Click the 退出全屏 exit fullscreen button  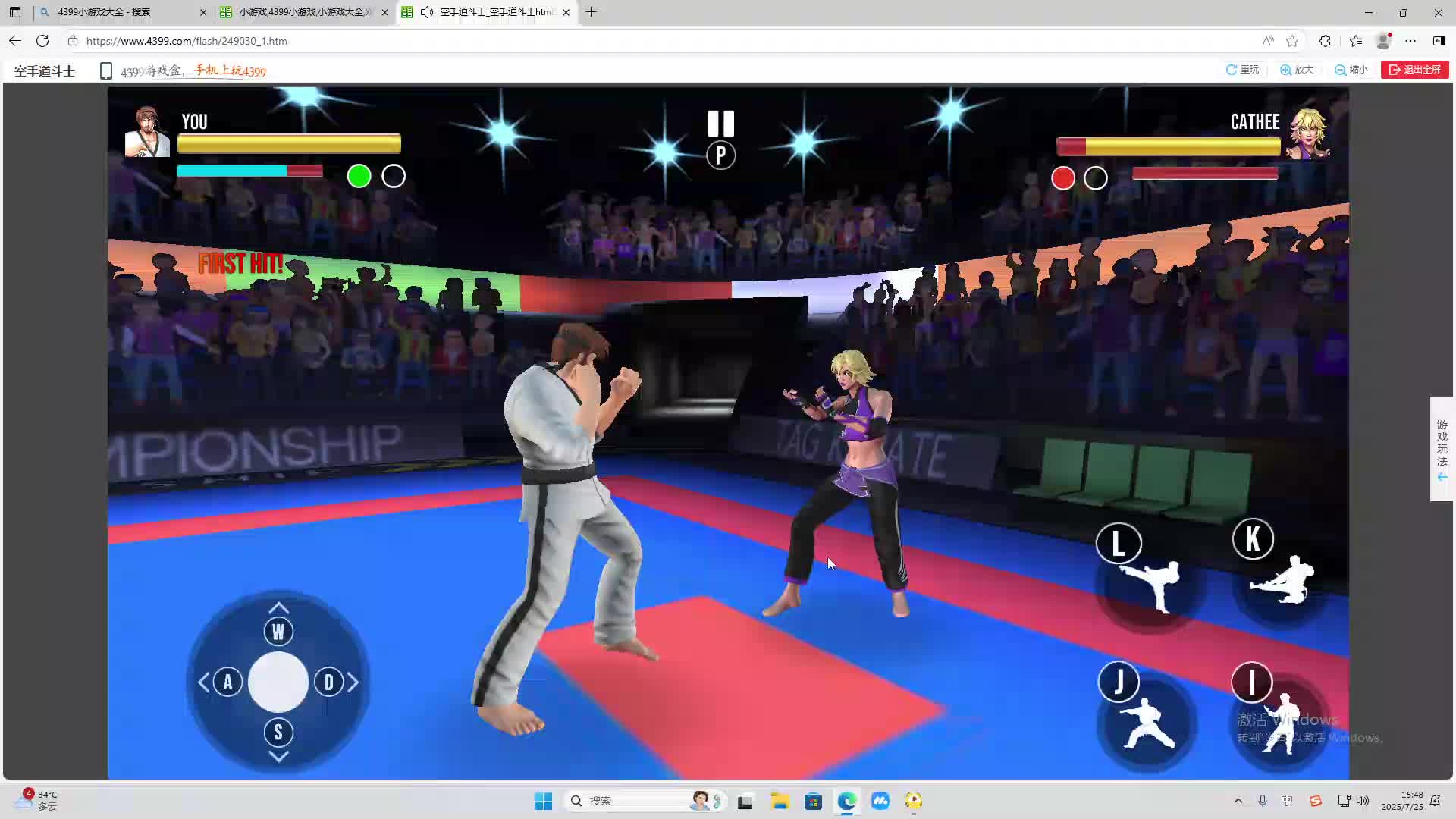coord(1415,70)
